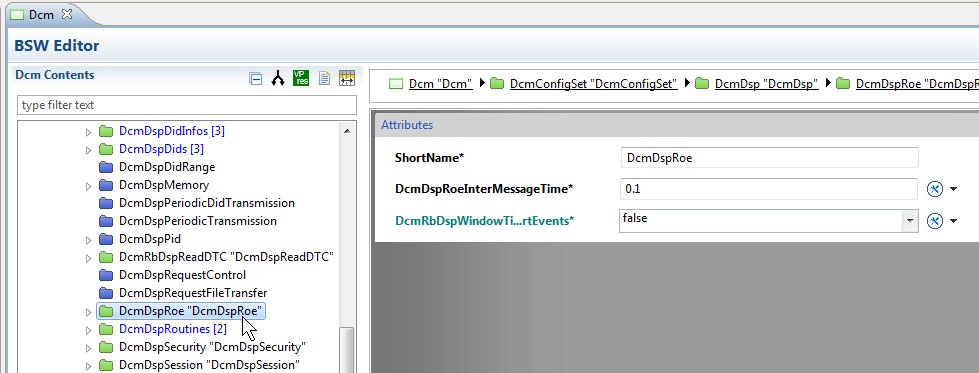This screenshot has height=373, width=979.
Task: Open arrow menu next to DcmRbDspWindowTi...rtEvents tools icon
Action: point(953,221)
